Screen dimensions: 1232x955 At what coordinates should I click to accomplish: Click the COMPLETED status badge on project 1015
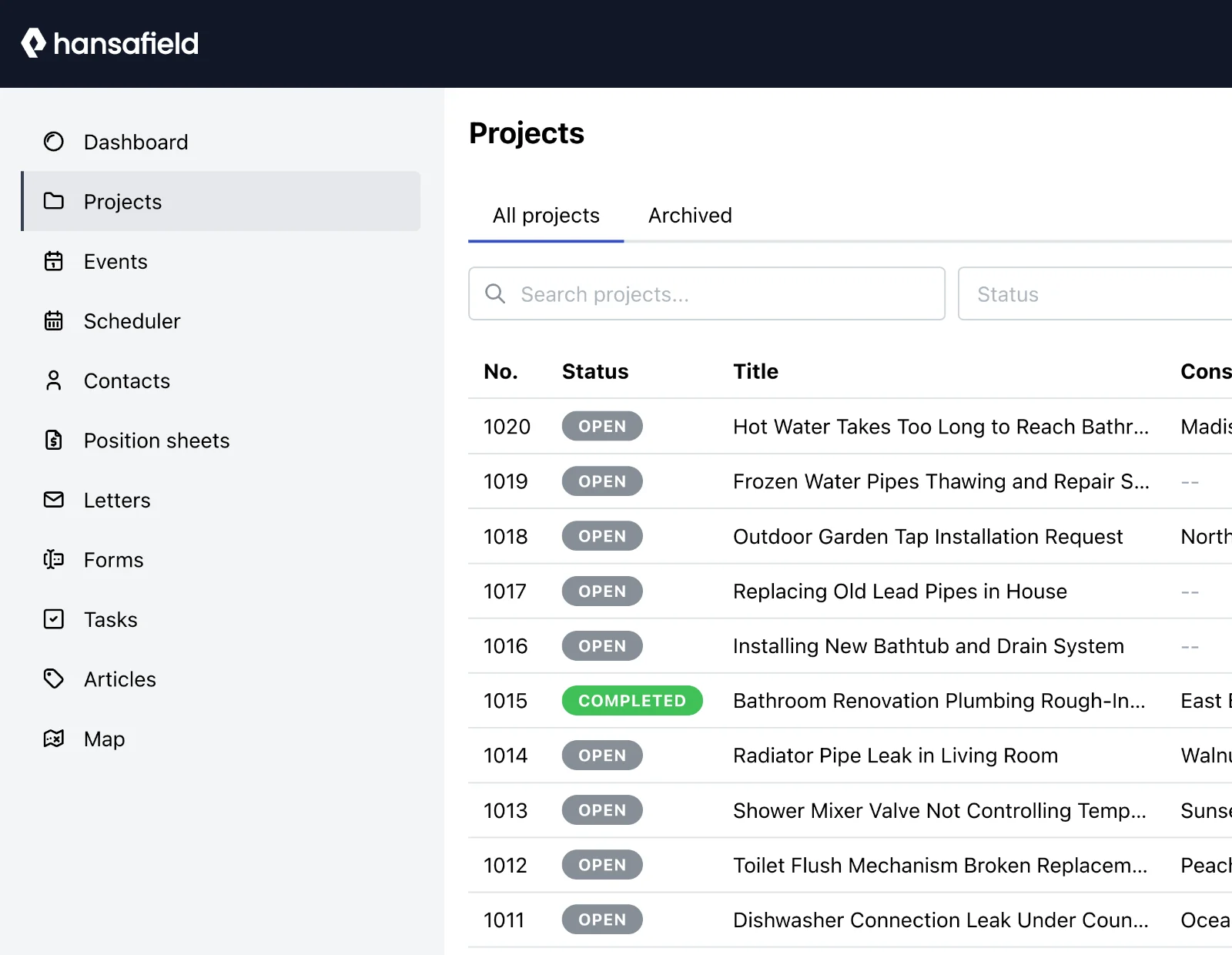click(x=632, y=701)
